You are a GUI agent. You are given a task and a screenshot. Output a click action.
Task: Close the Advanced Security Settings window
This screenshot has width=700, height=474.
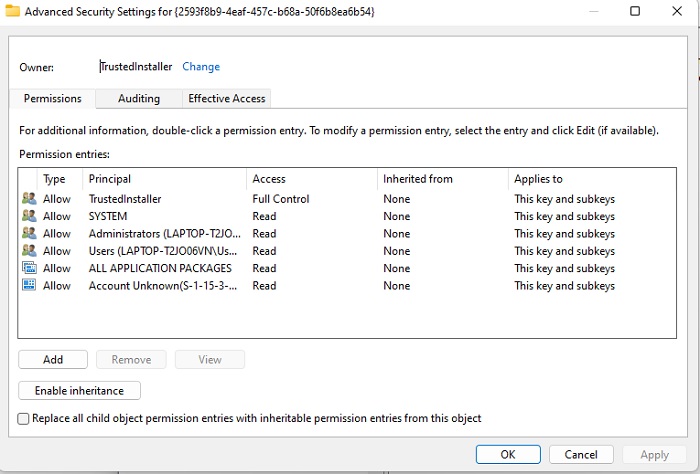(x=677, y=11)
